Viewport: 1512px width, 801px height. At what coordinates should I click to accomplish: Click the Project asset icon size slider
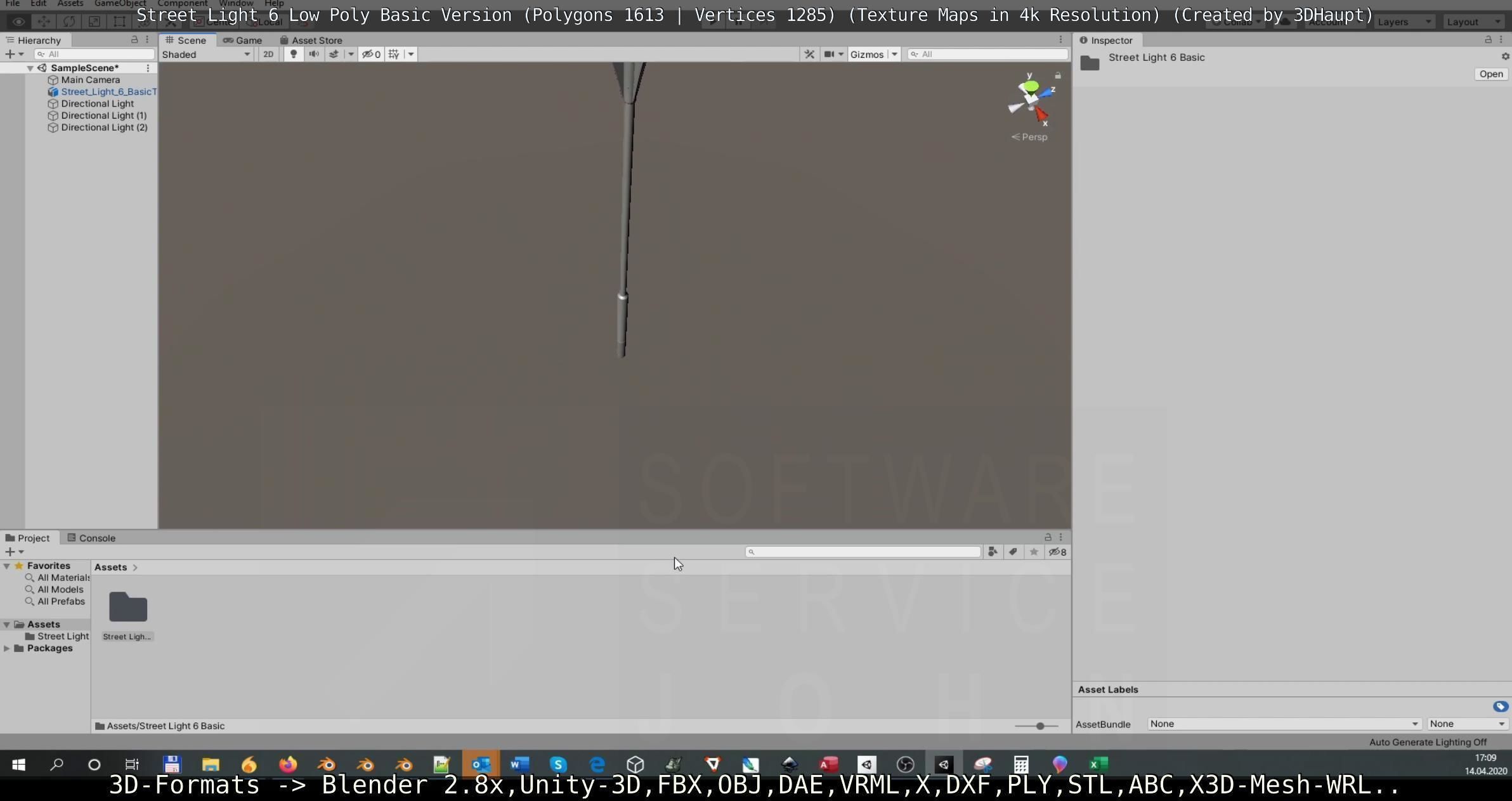[x=1039, y=726]
